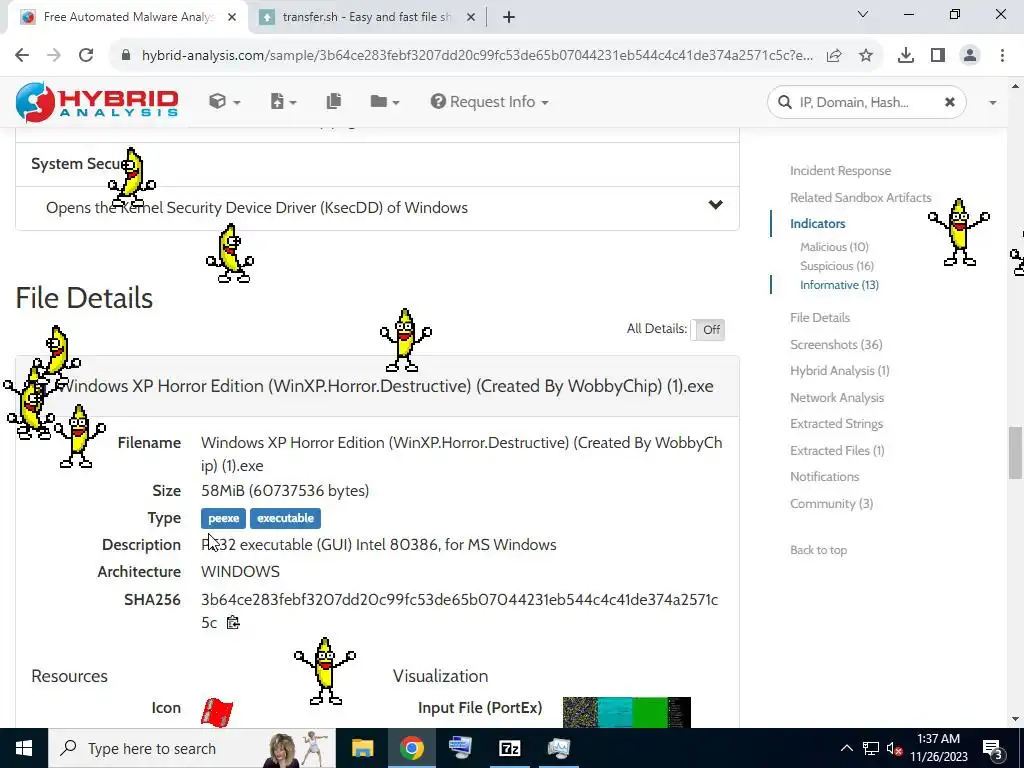Jump to Malicious (10) indicators

coord(834,247)
